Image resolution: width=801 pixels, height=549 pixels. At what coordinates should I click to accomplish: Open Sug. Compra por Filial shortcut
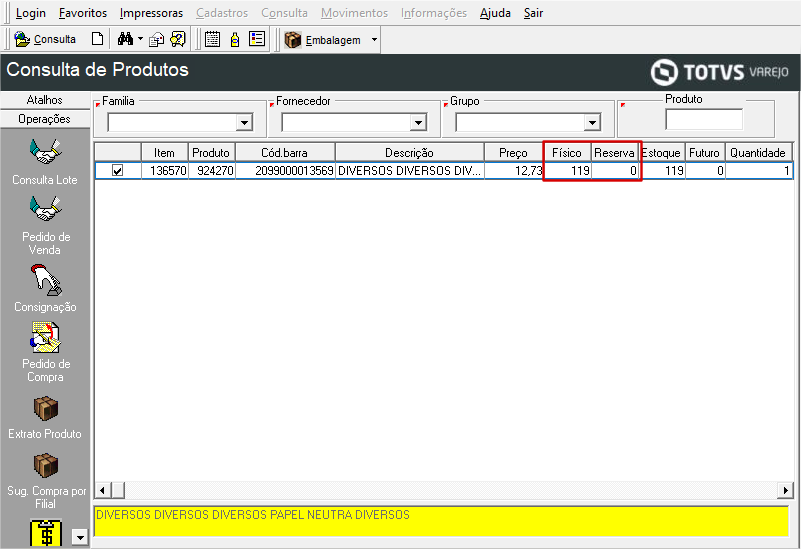point(45,481)
